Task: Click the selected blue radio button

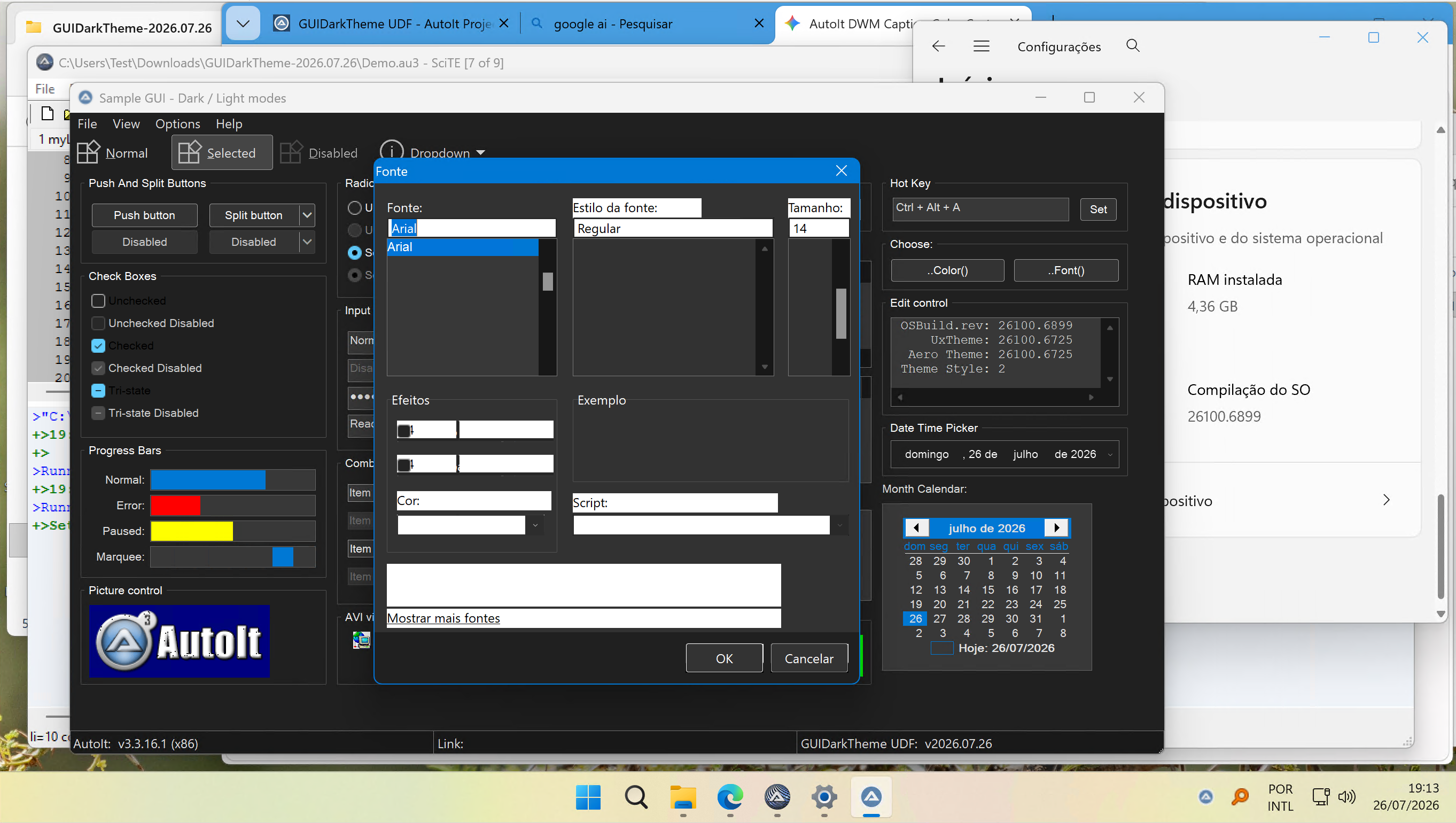Action: point(354,253)
